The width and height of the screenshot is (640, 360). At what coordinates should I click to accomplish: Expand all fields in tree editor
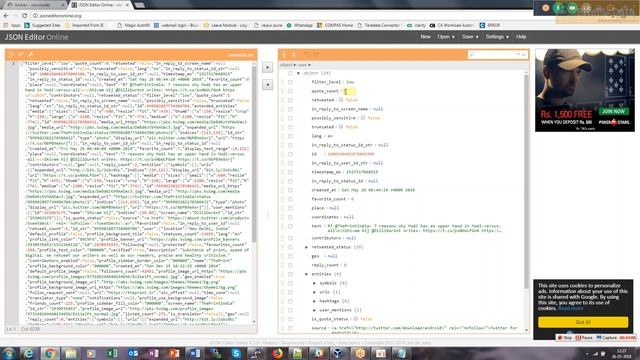tap(284, 54)
